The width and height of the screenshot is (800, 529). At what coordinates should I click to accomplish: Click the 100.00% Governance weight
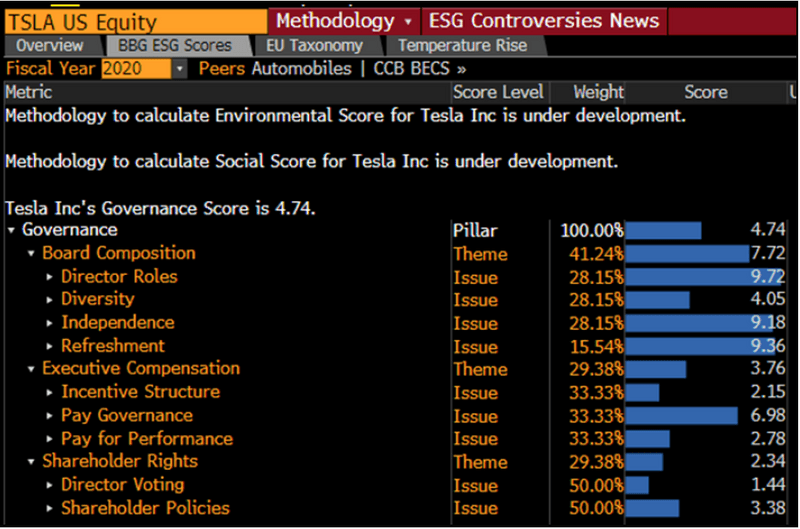[x=592, y=231]
